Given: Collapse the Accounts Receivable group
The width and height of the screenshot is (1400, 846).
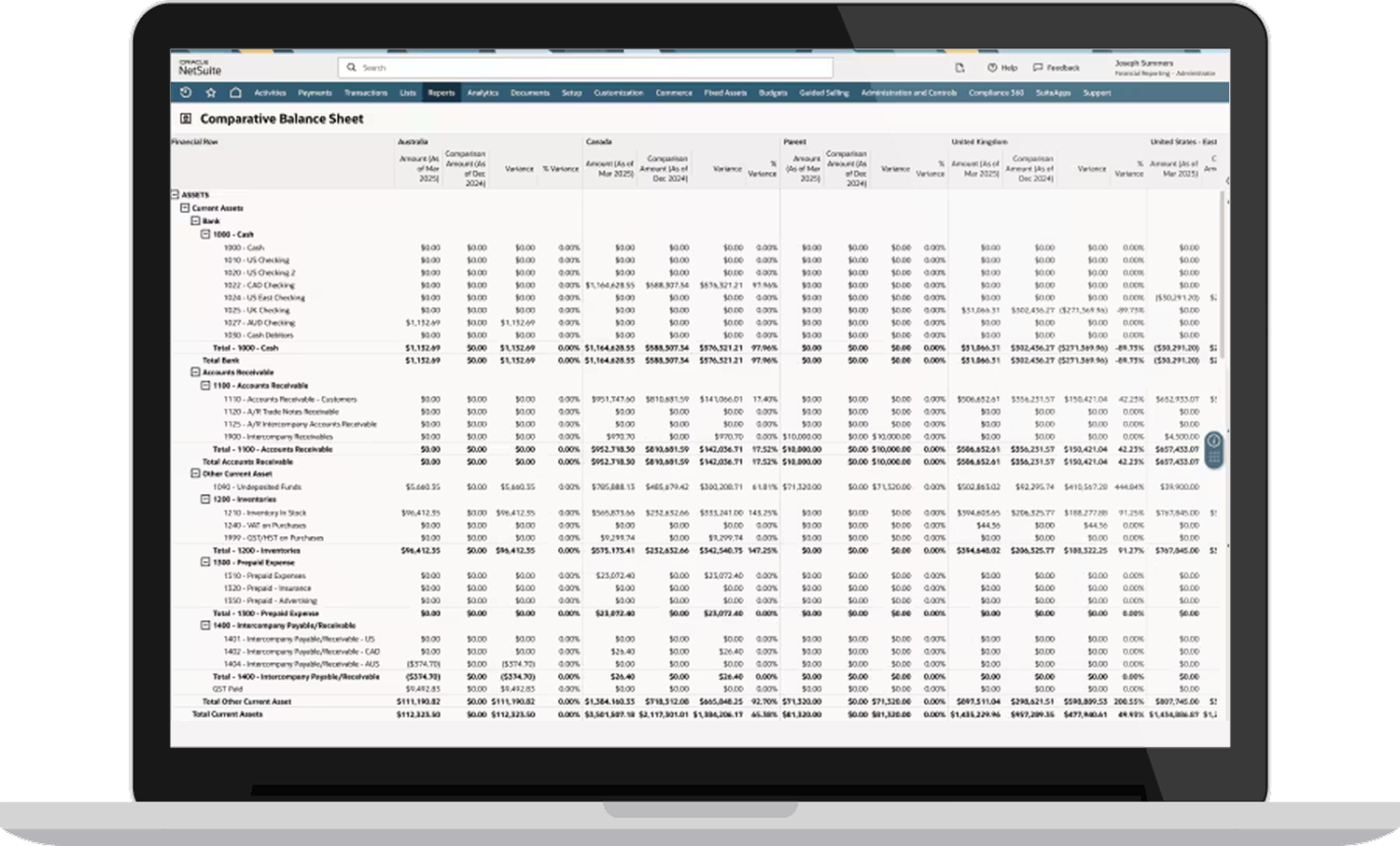Looking at the screenshot, I should click(x=195, y=372).
